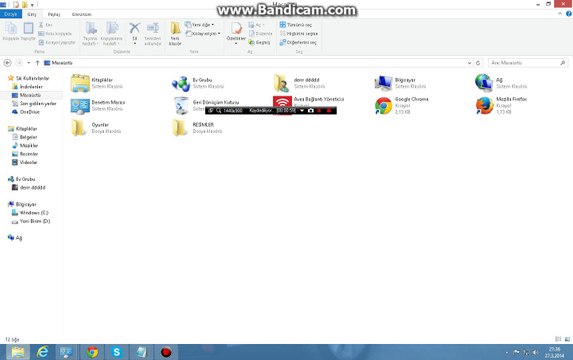
Task: Click the Yapıştır (paste) ribbon icon
Action: [x=28, y=29]
